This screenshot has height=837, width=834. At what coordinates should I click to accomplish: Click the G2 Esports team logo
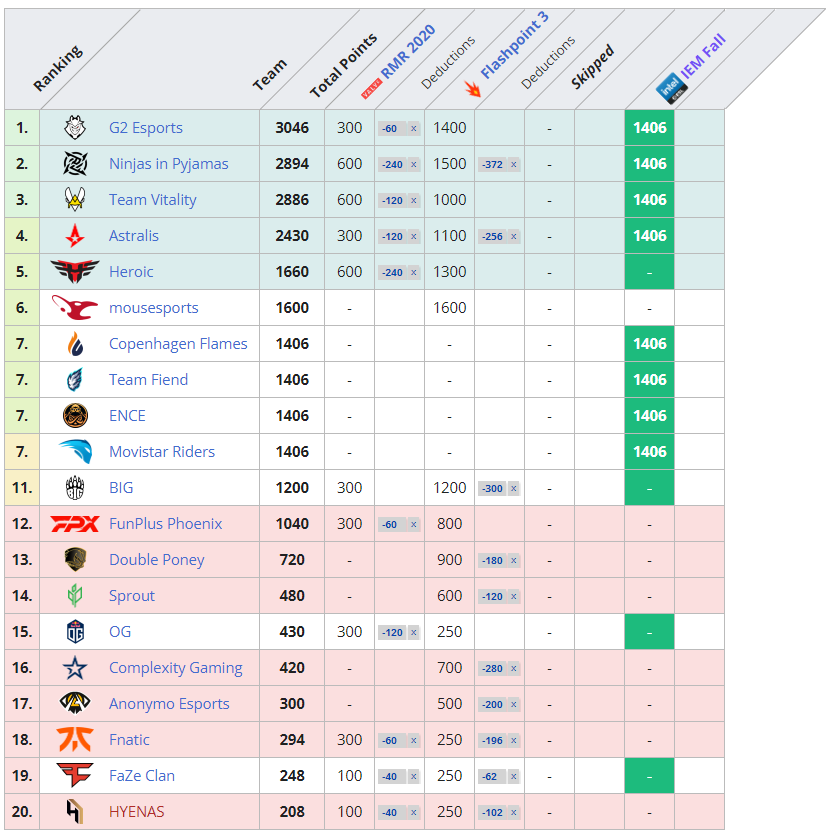point(75,128)
